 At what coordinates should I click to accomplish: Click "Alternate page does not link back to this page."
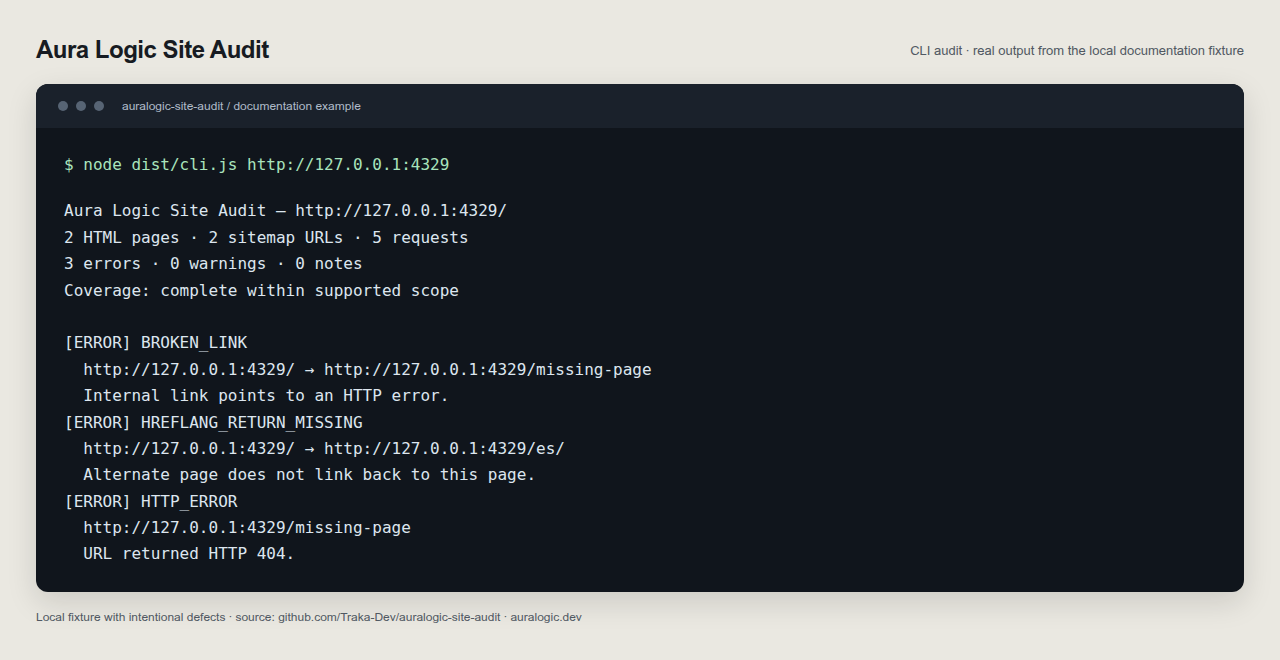309,475
